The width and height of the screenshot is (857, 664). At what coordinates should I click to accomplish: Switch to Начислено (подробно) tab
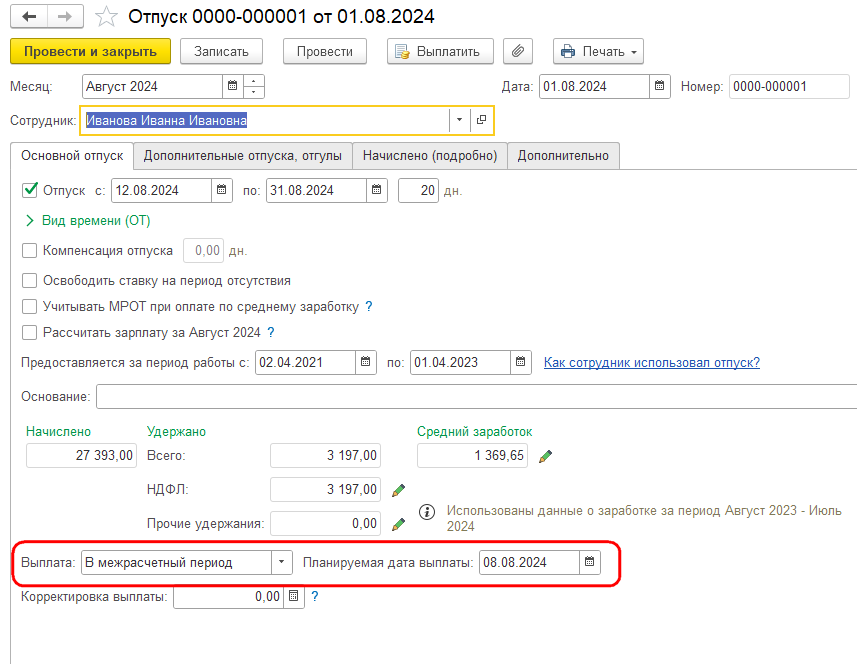(430, 156)
